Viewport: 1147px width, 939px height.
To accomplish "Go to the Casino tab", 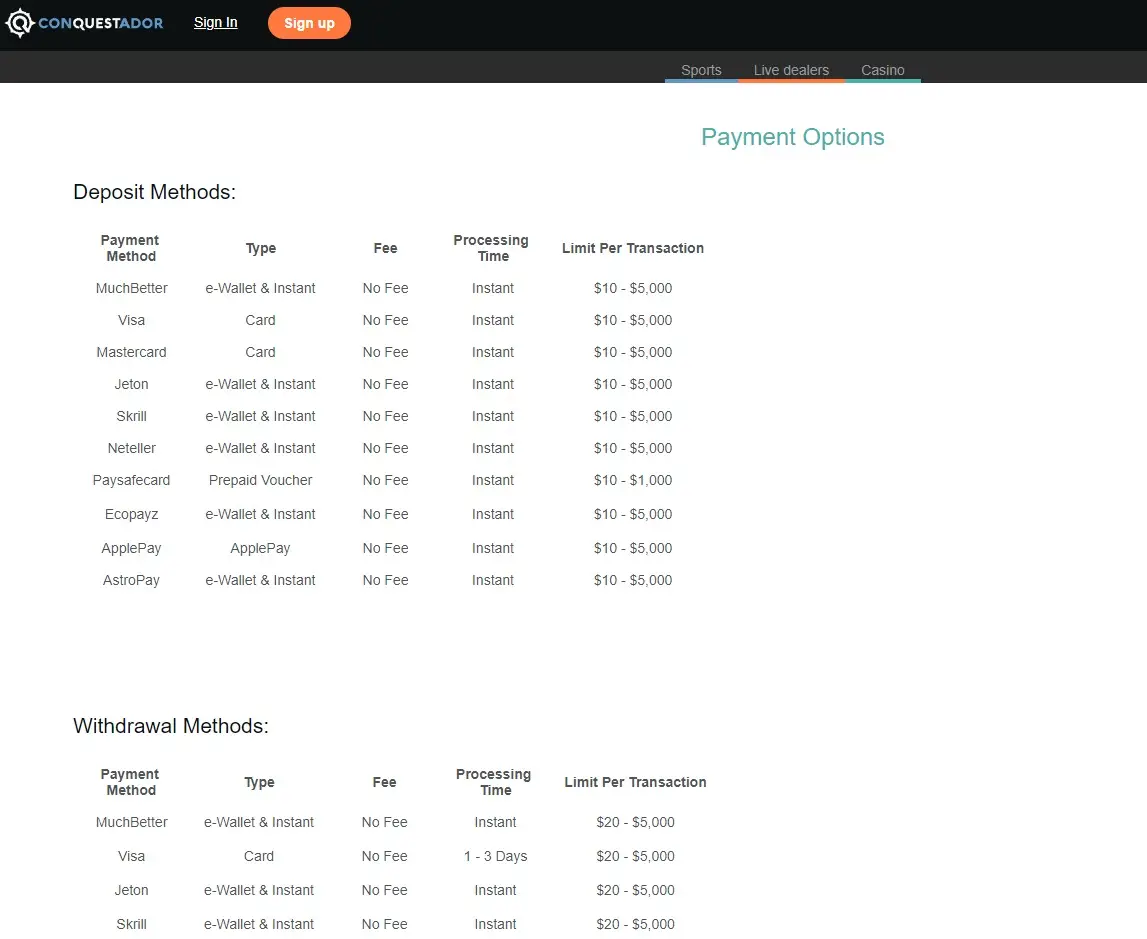I will (x=882, y=70).
